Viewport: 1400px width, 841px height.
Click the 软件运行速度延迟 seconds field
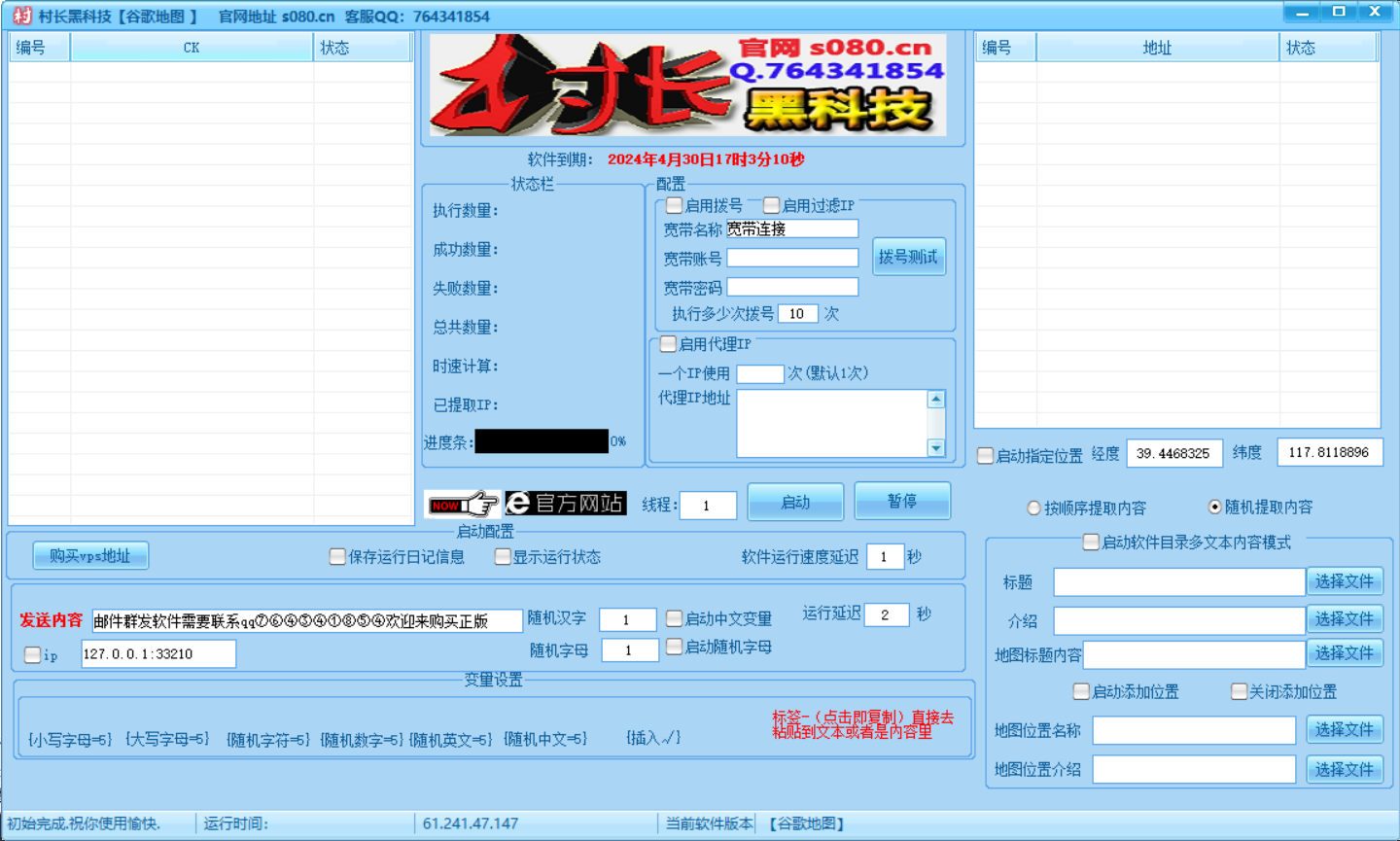tap(885, 556)
